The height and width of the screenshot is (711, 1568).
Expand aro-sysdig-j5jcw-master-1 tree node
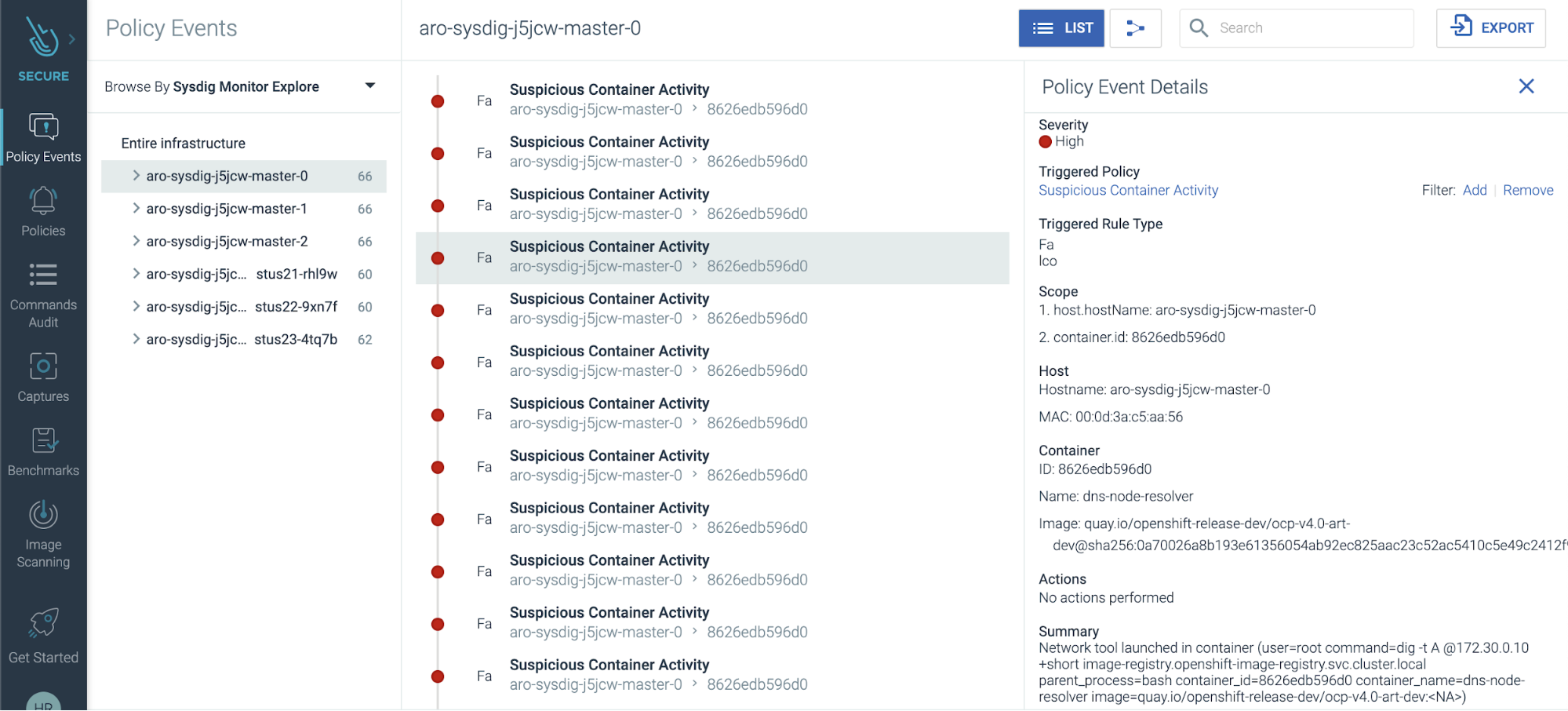tap(136, 209)
